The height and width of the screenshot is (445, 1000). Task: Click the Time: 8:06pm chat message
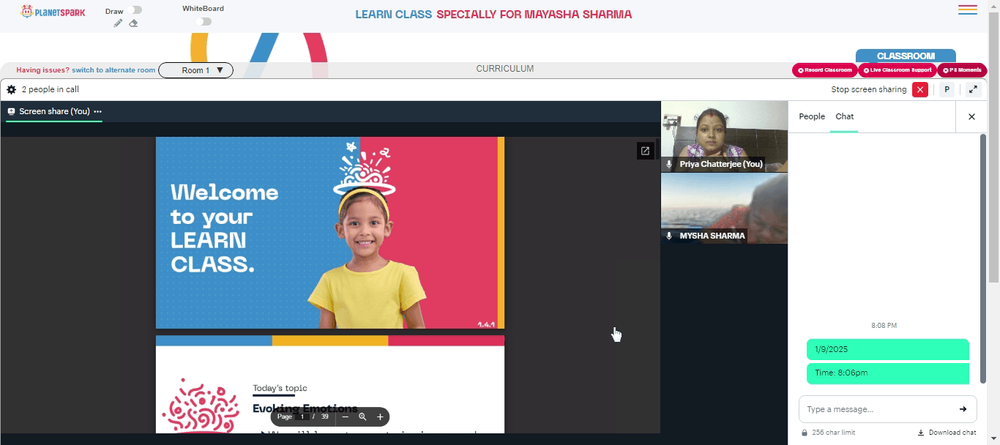point(888,373)
